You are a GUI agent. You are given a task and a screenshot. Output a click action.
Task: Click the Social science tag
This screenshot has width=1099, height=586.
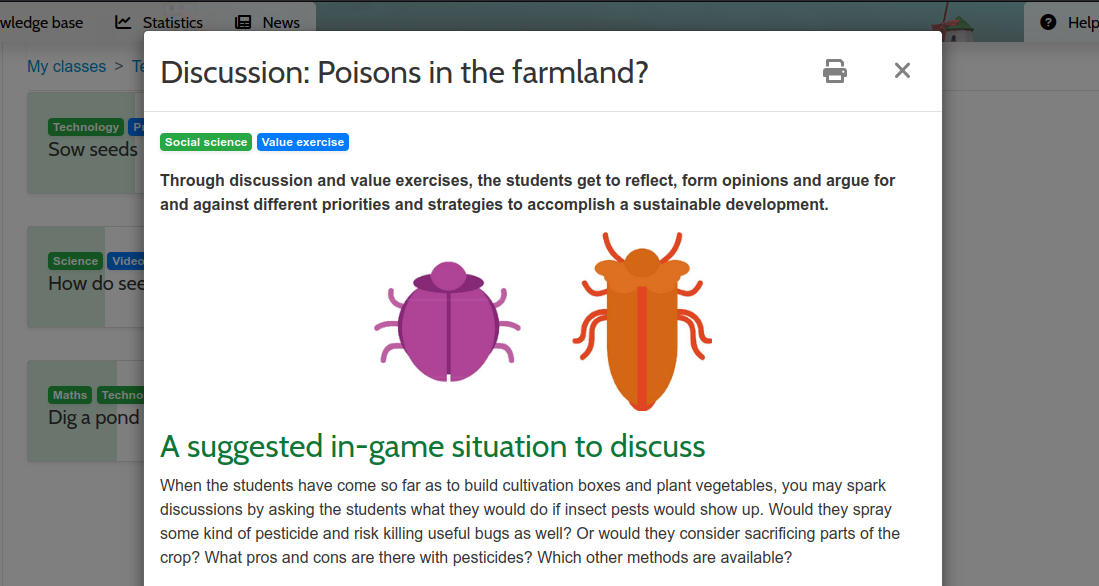(206, 142)
